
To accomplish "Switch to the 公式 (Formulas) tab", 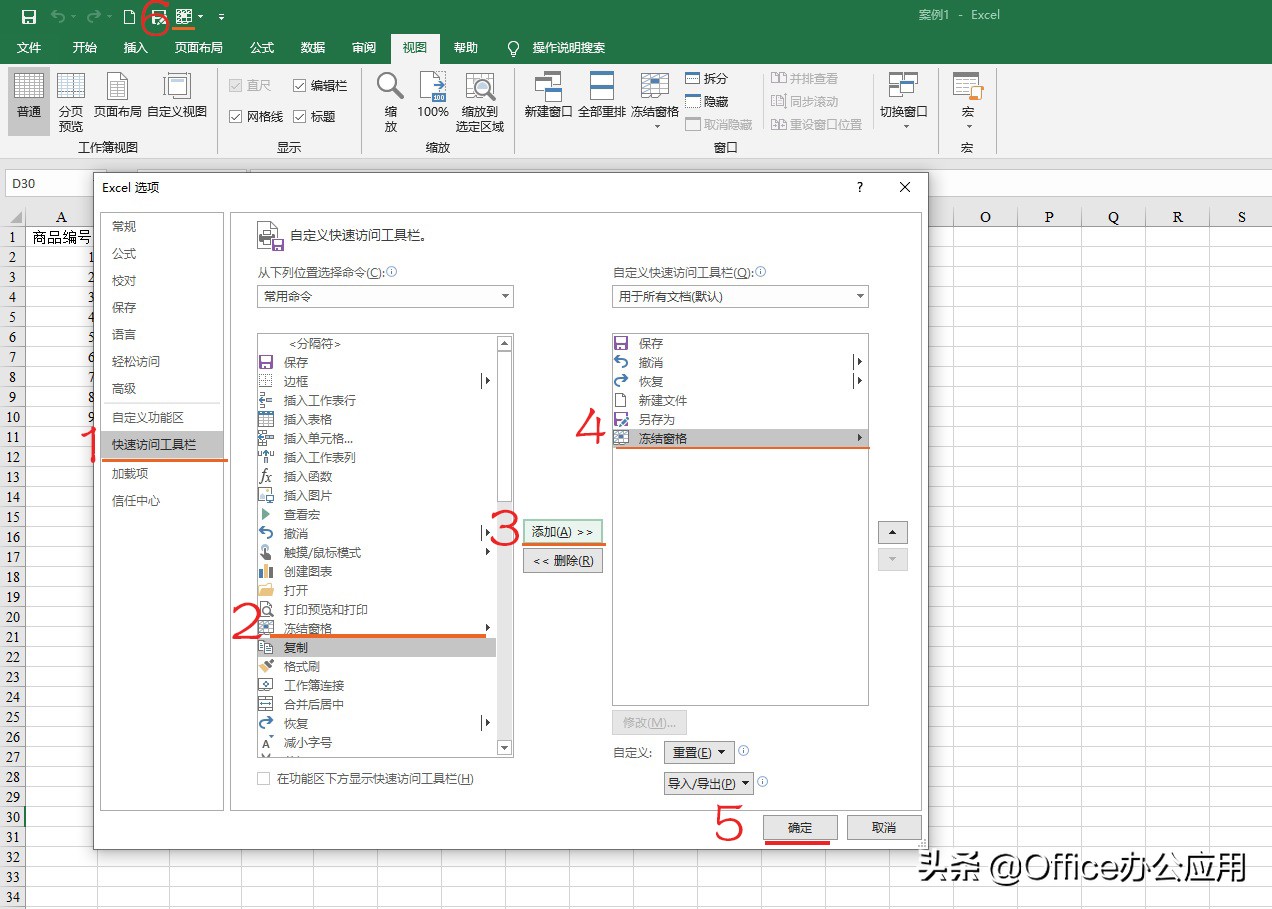I will [262, 48].
